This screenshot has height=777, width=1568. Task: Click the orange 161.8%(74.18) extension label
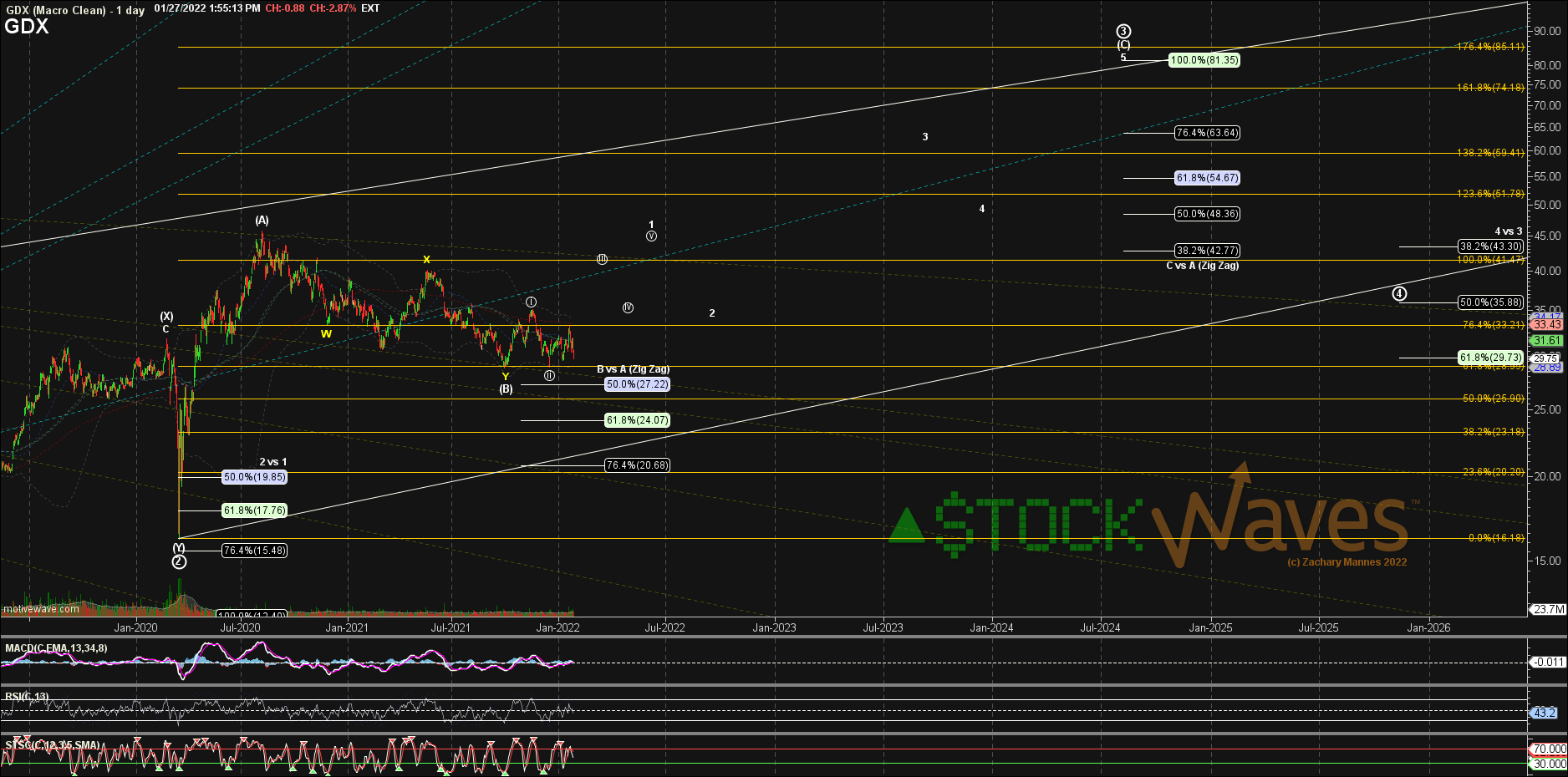(x=1490, y=88)
